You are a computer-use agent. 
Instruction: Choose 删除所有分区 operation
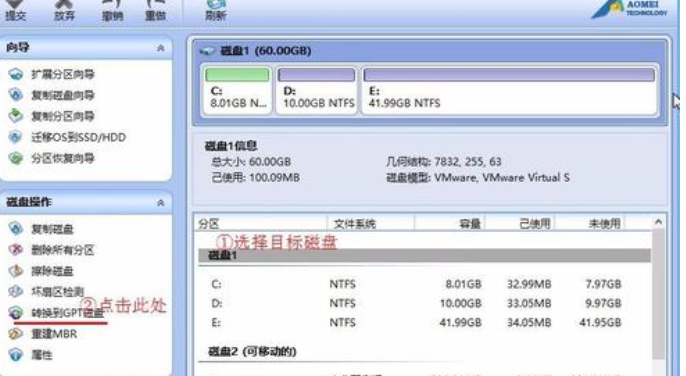pos(63,250)
